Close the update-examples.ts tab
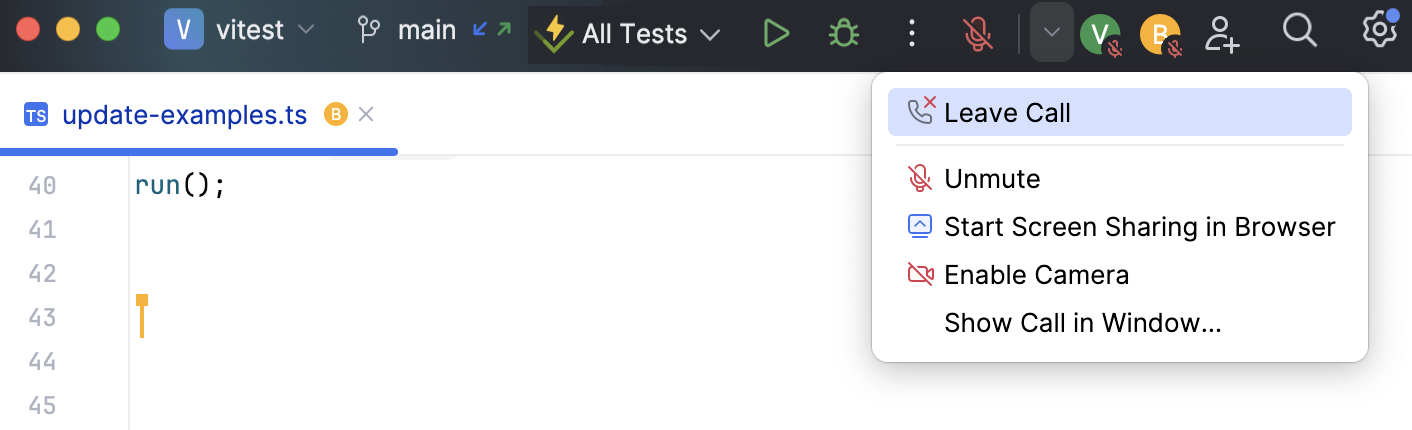 pyautogui.click(x=366, y=115)
